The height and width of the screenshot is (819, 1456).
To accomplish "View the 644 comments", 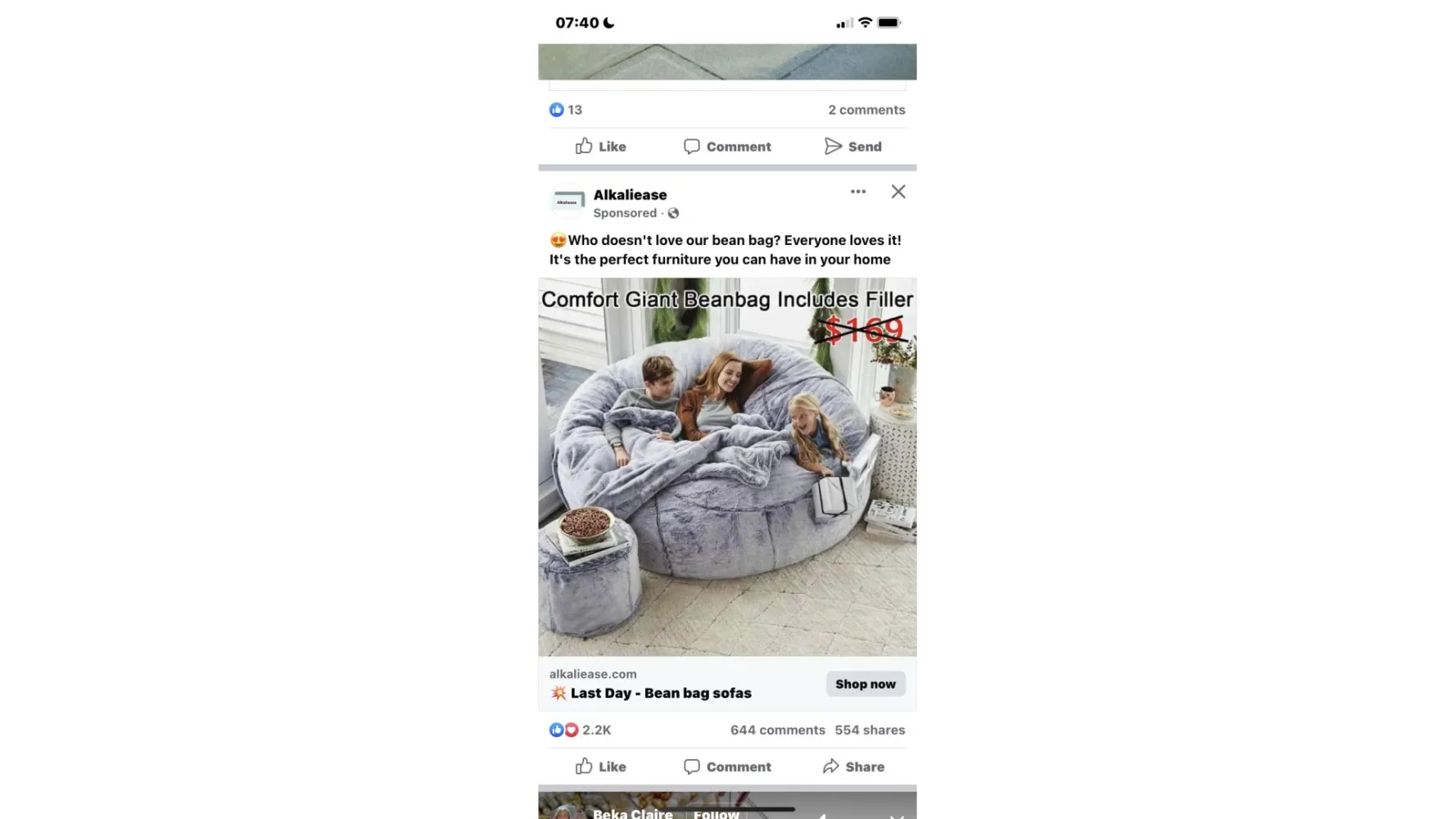I will [x=777, y=730].
